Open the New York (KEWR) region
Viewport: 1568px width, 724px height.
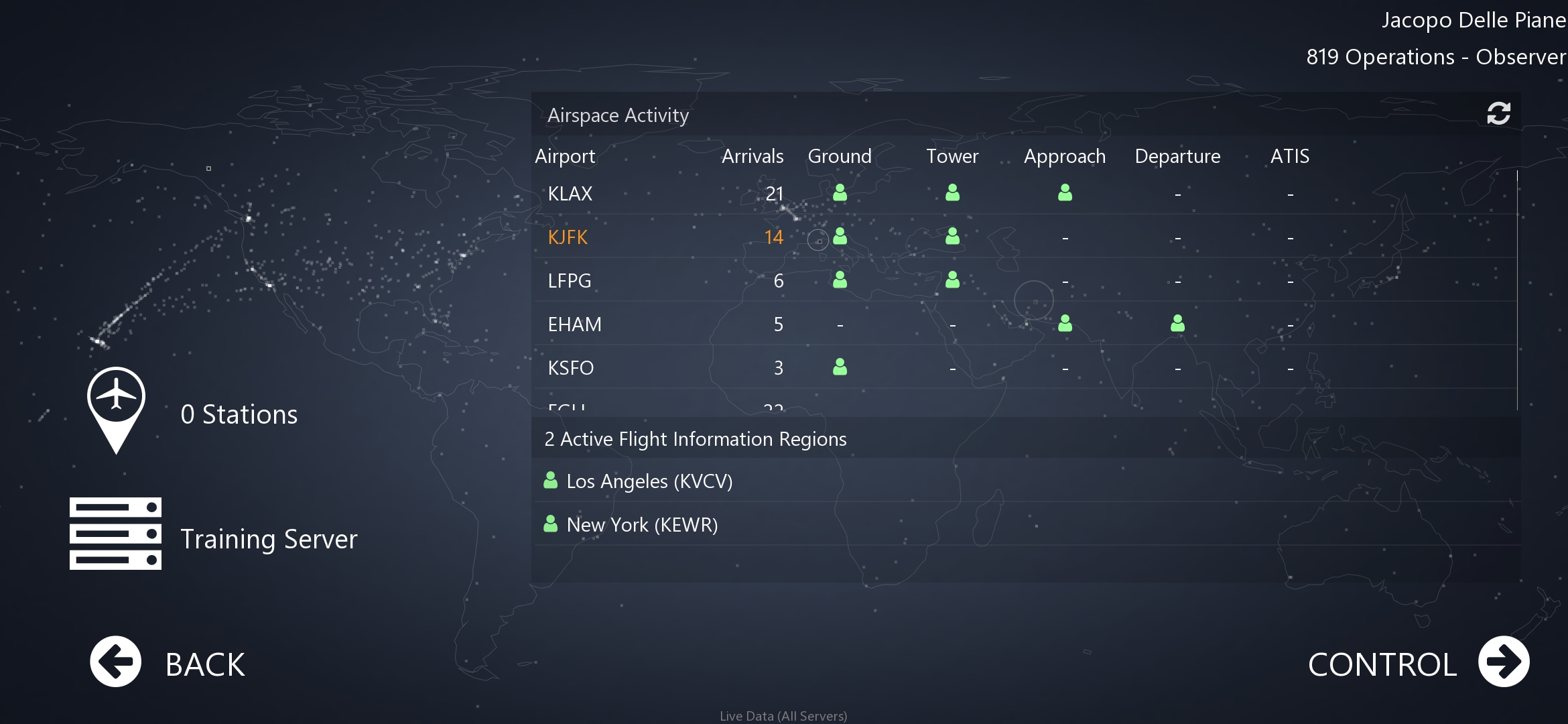point(641,525)
